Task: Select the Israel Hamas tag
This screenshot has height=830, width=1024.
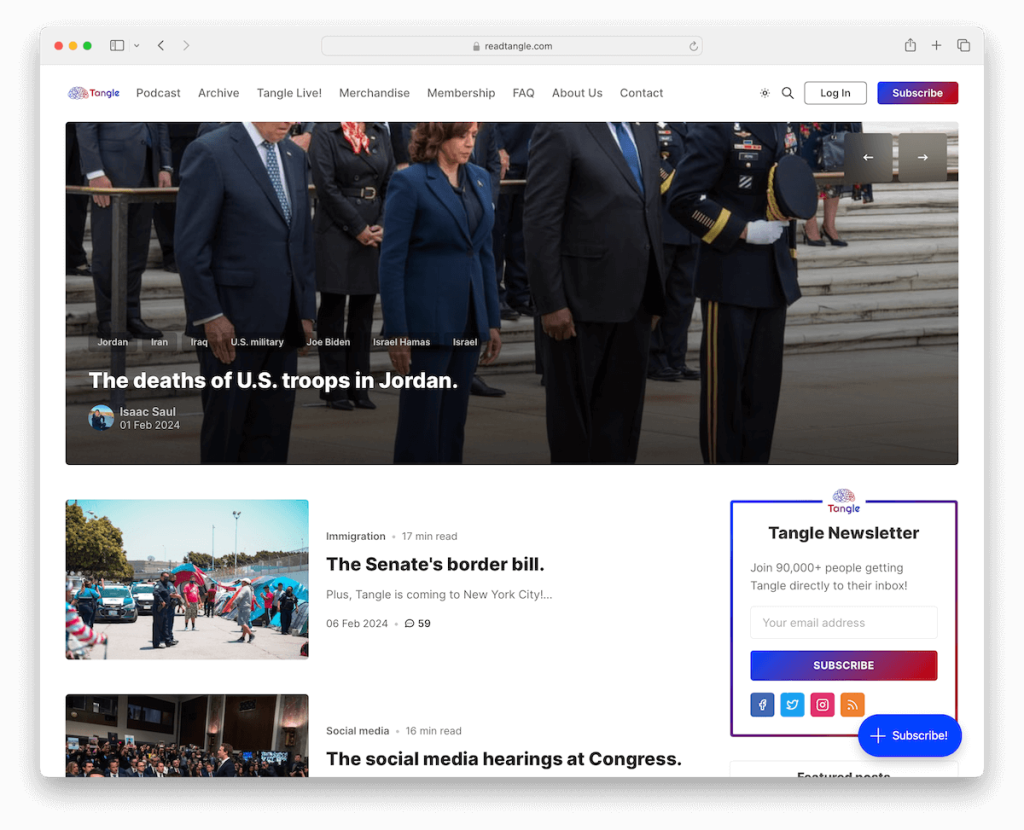Action: (x=402, y=342)
